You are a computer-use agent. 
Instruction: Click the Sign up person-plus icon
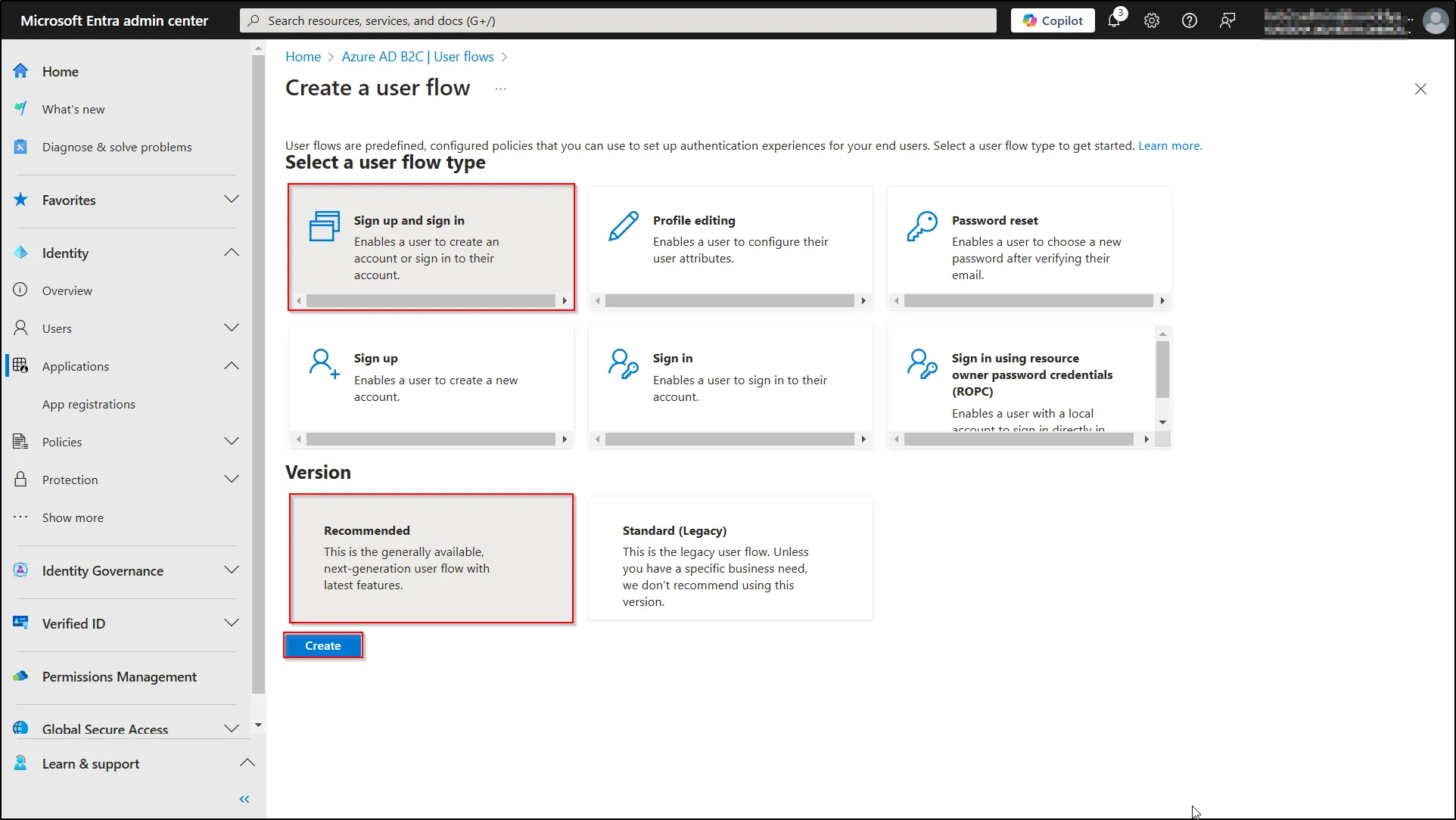pos(325,364)
